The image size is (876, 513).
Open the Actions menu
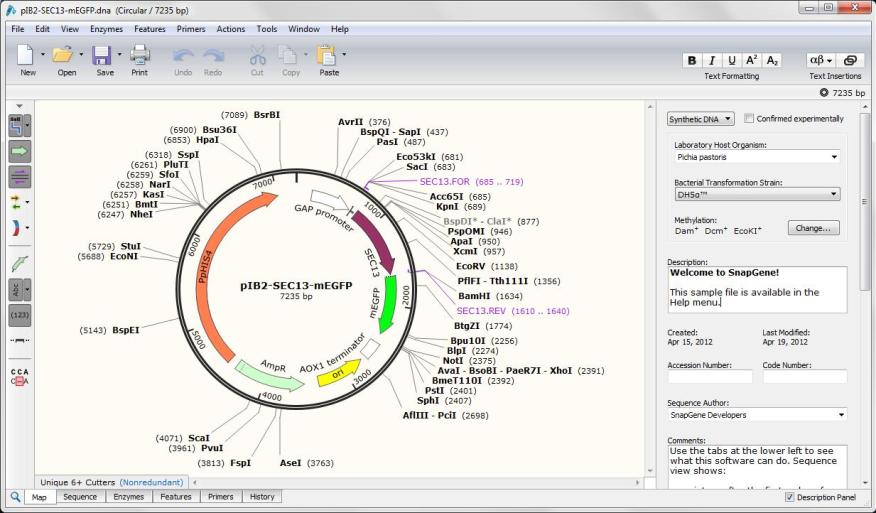point(231,29)
